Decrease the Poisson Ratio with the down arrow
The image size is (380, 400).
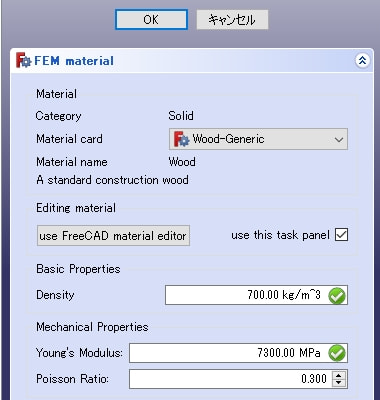(x=339, y=383)
